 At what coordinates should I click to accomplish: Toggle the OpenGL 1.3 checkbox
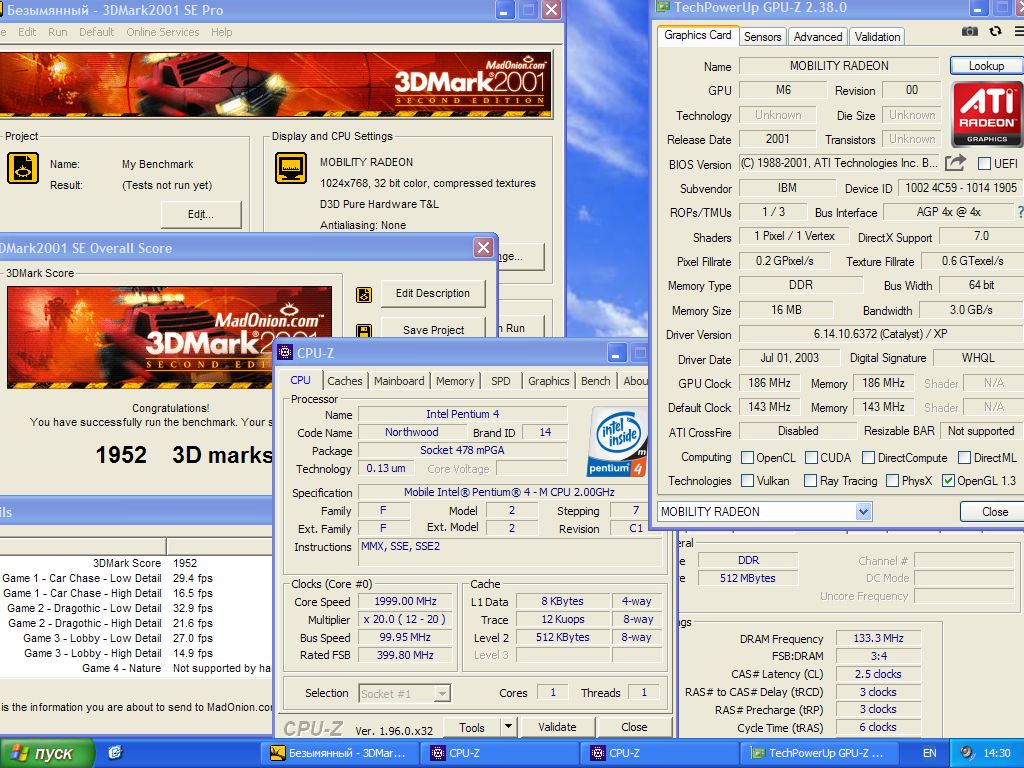pyautogui.click(x=948, y=481)
